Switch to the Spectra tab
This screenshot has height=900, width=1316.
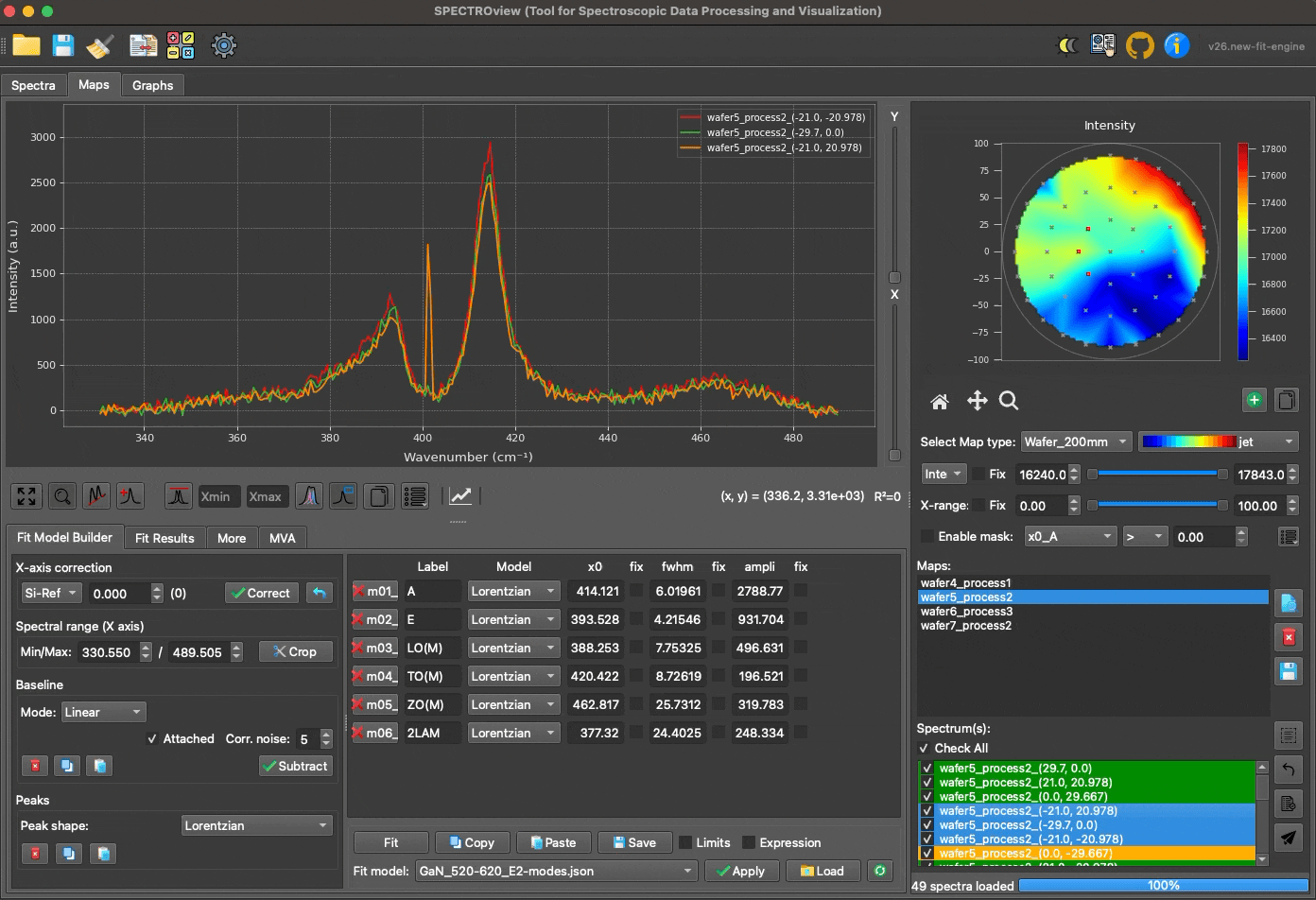(x=34, y=85)
